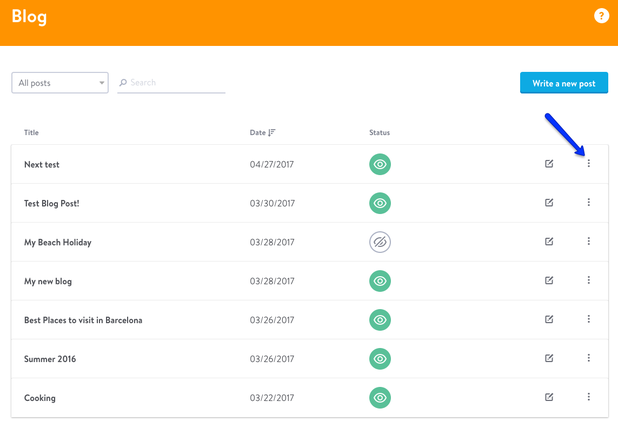The height and width of the screenshot is (428, 618).
Task: Expand the All posts filter dropdown
Action: [60, 83]
